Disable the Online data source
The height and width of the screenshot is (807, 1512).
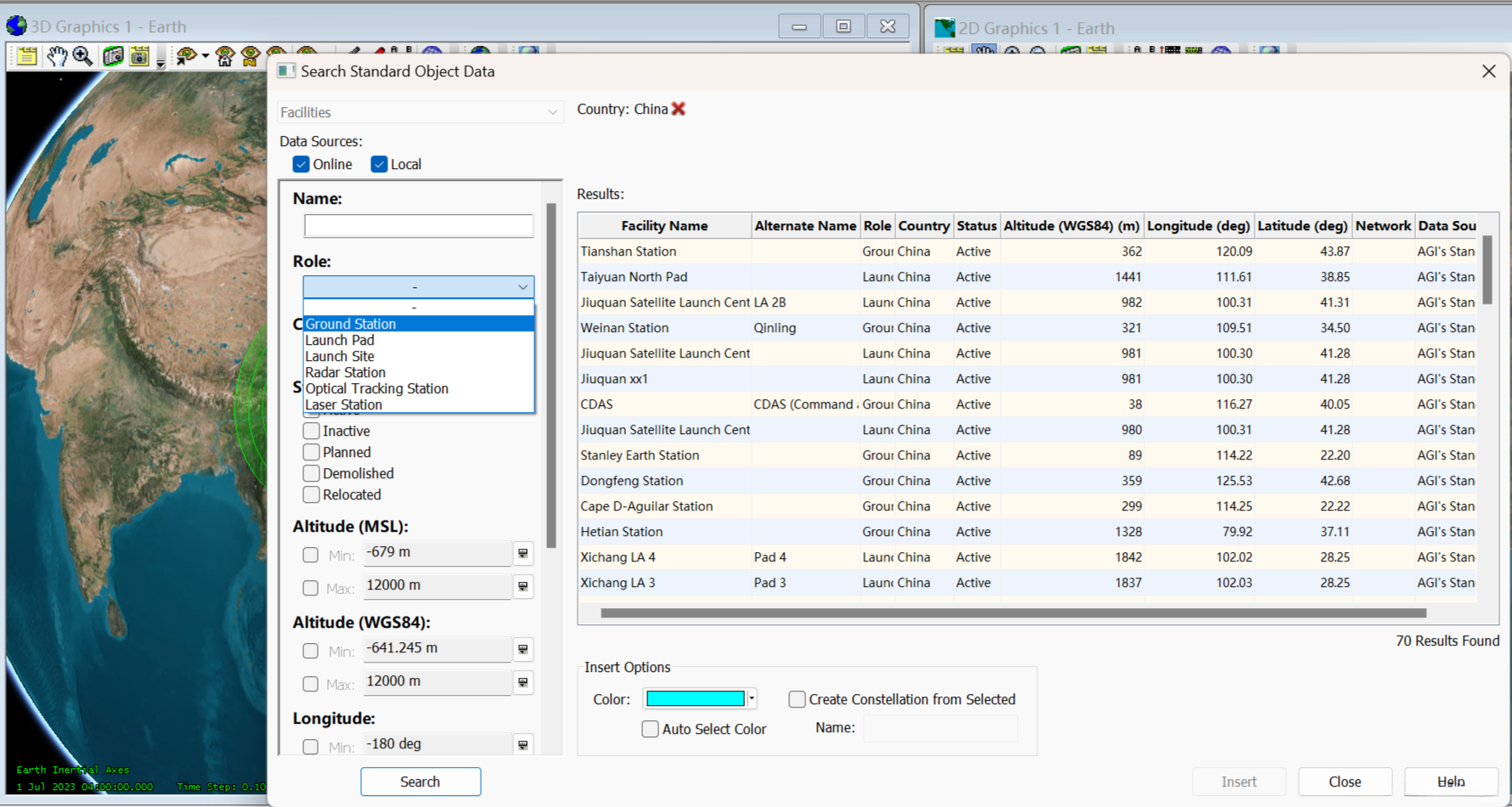tap(302, 165)
